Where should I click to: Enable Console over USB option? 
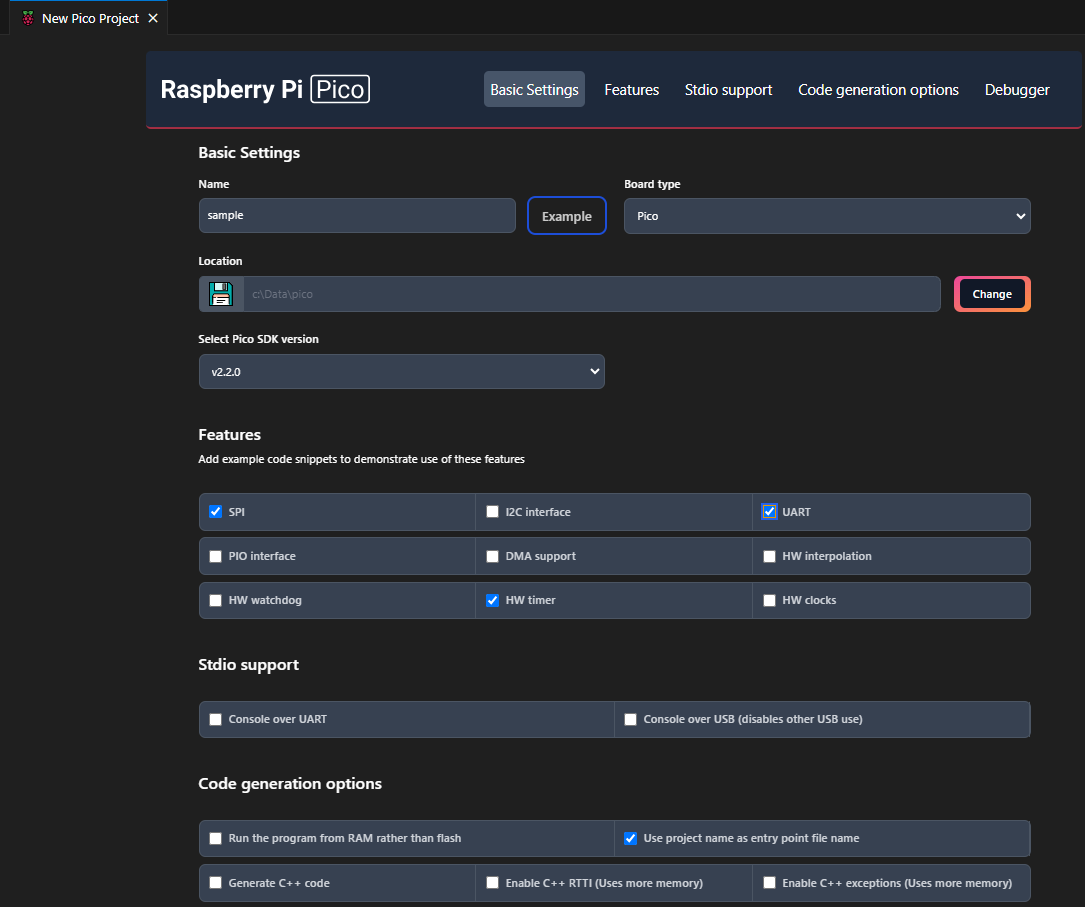tap(630, 719)
